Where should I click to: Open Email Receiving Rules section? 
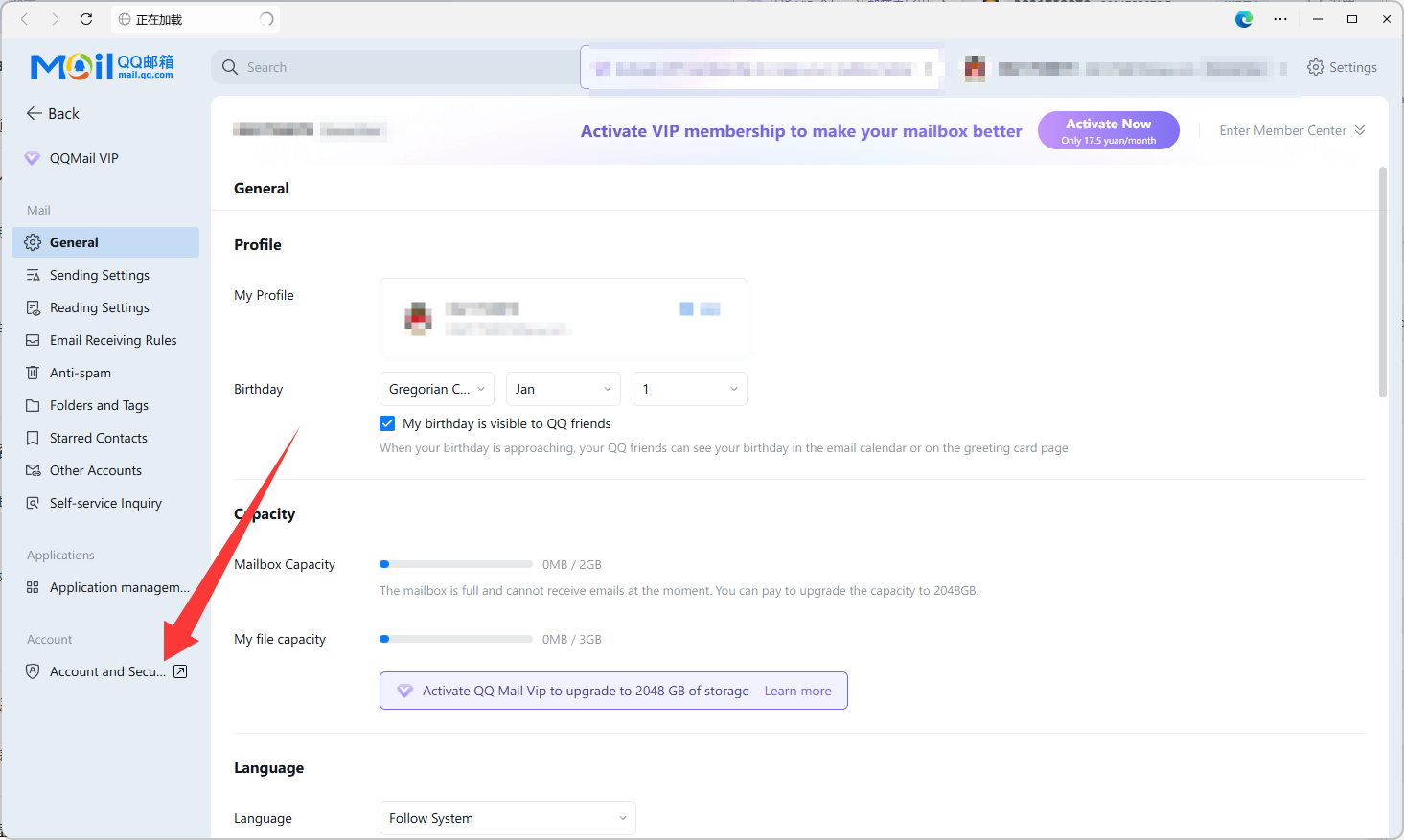(105, 340)
